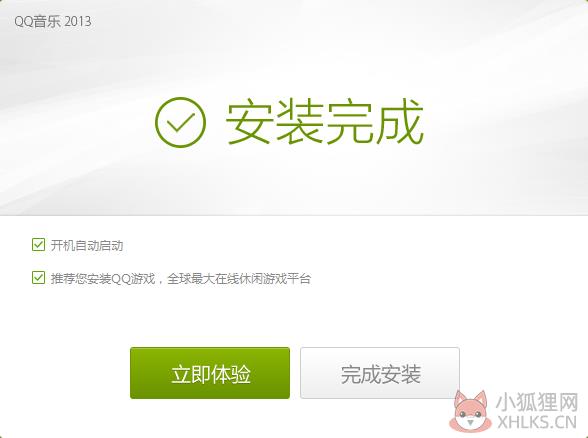Click the QQ音乐 2013 window title
This screenshot has width=588, height=438.
click(53, 21)
